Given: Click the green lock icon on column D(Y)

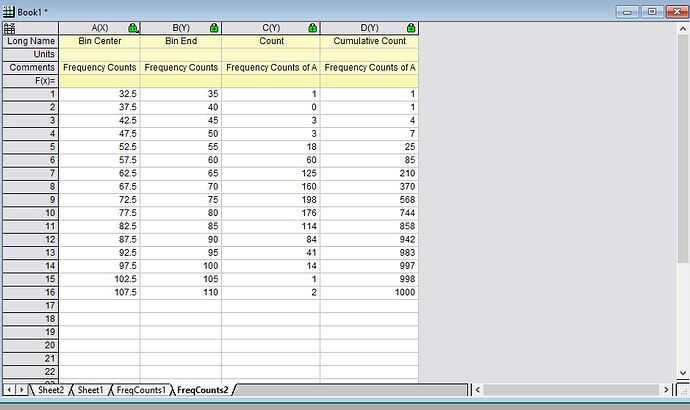Looking at the screenshot, I should [411, 28].
